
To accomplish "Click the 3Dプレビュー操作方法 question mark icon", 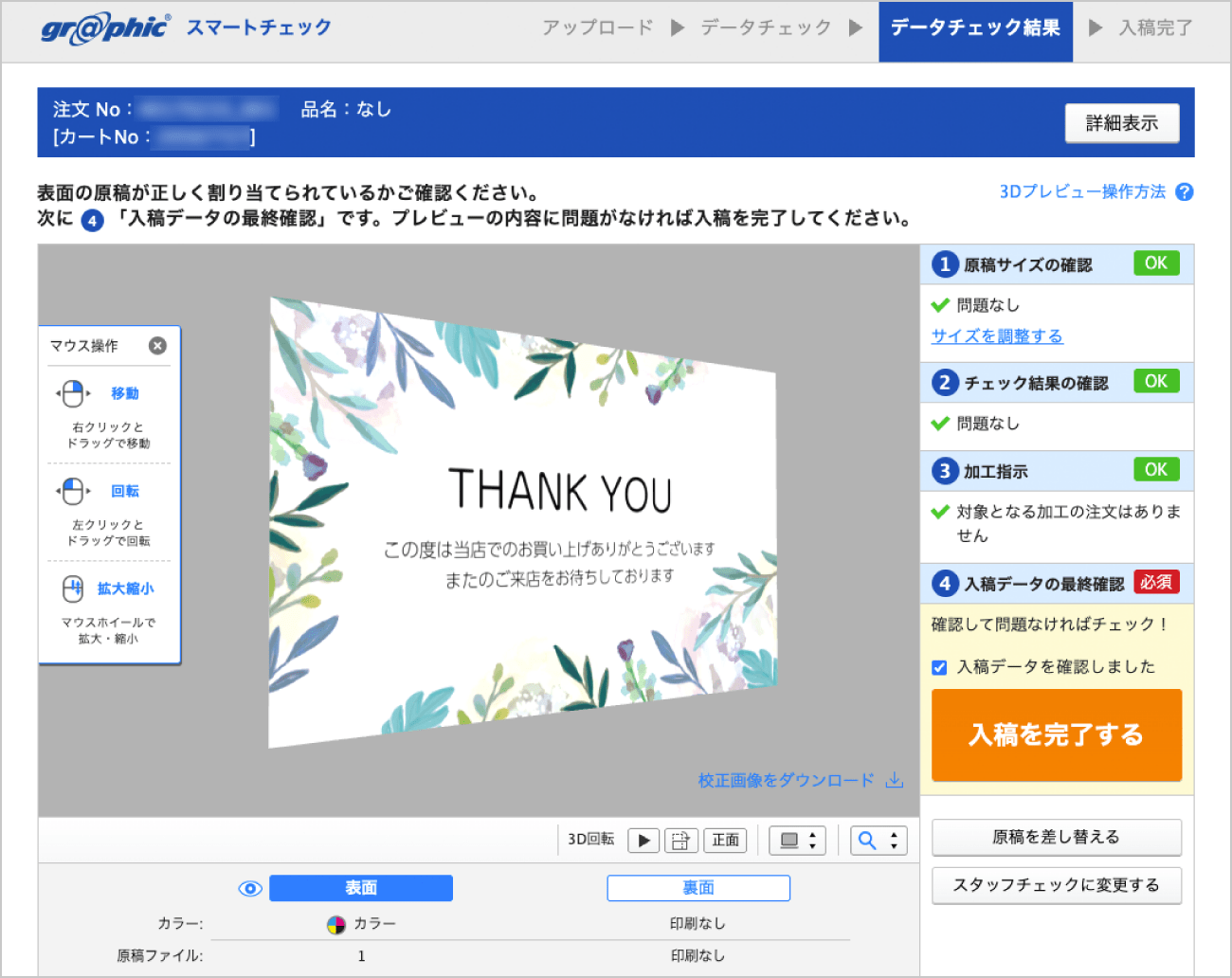I will click(1185, 191).
